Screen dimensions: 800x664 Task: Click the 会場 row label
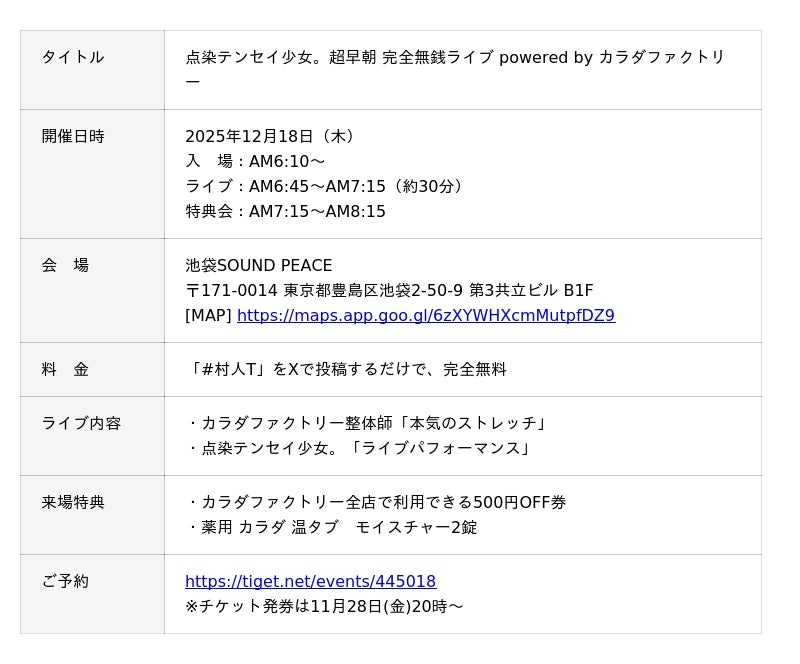coord(65,265)
